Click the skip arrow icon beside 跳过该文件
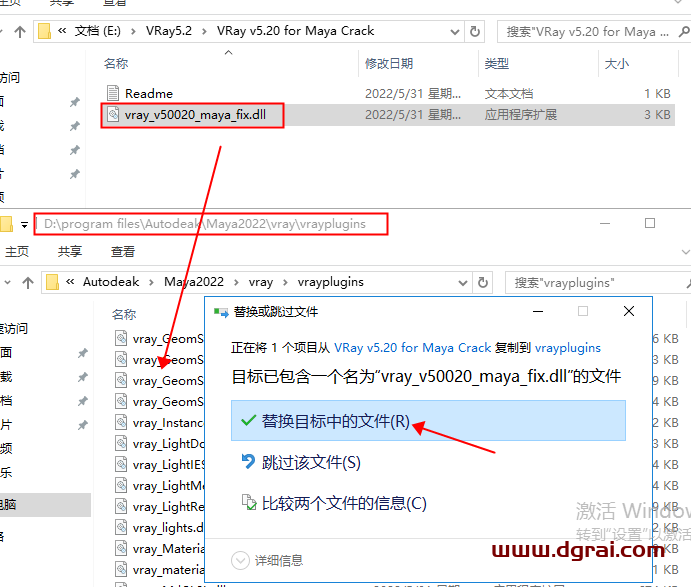The width and height of the screenshot is (691, 587). [x=248, y=461]
